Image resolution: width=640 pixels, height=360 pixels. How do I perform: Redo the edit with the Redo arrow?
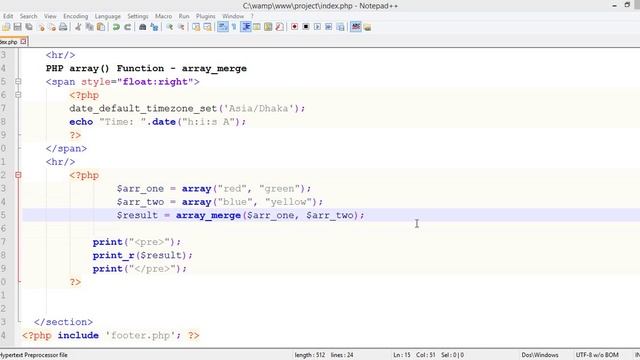pyautogui.click(x=127, y=27)
